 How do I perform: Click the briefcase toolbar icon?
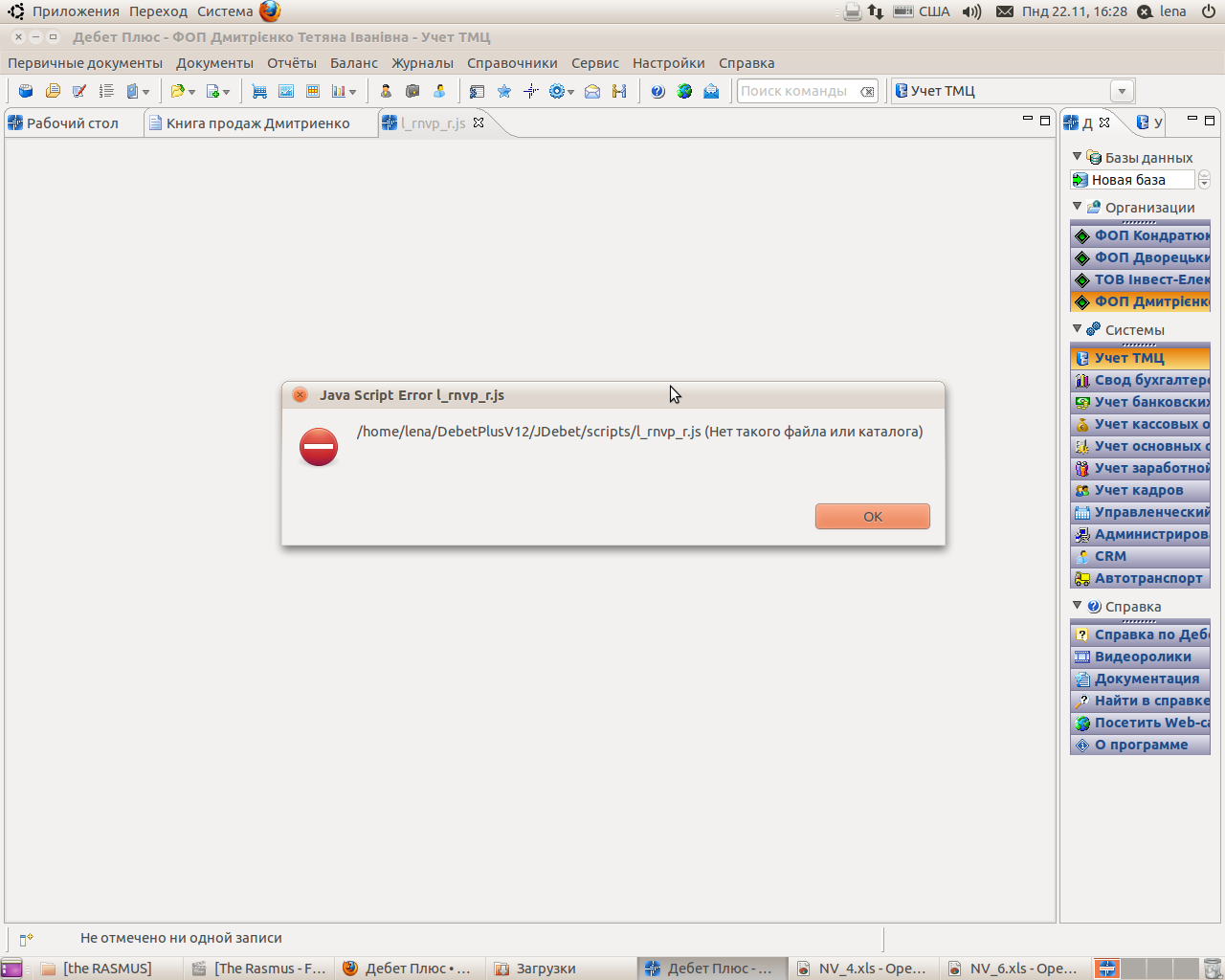[412, 91]
